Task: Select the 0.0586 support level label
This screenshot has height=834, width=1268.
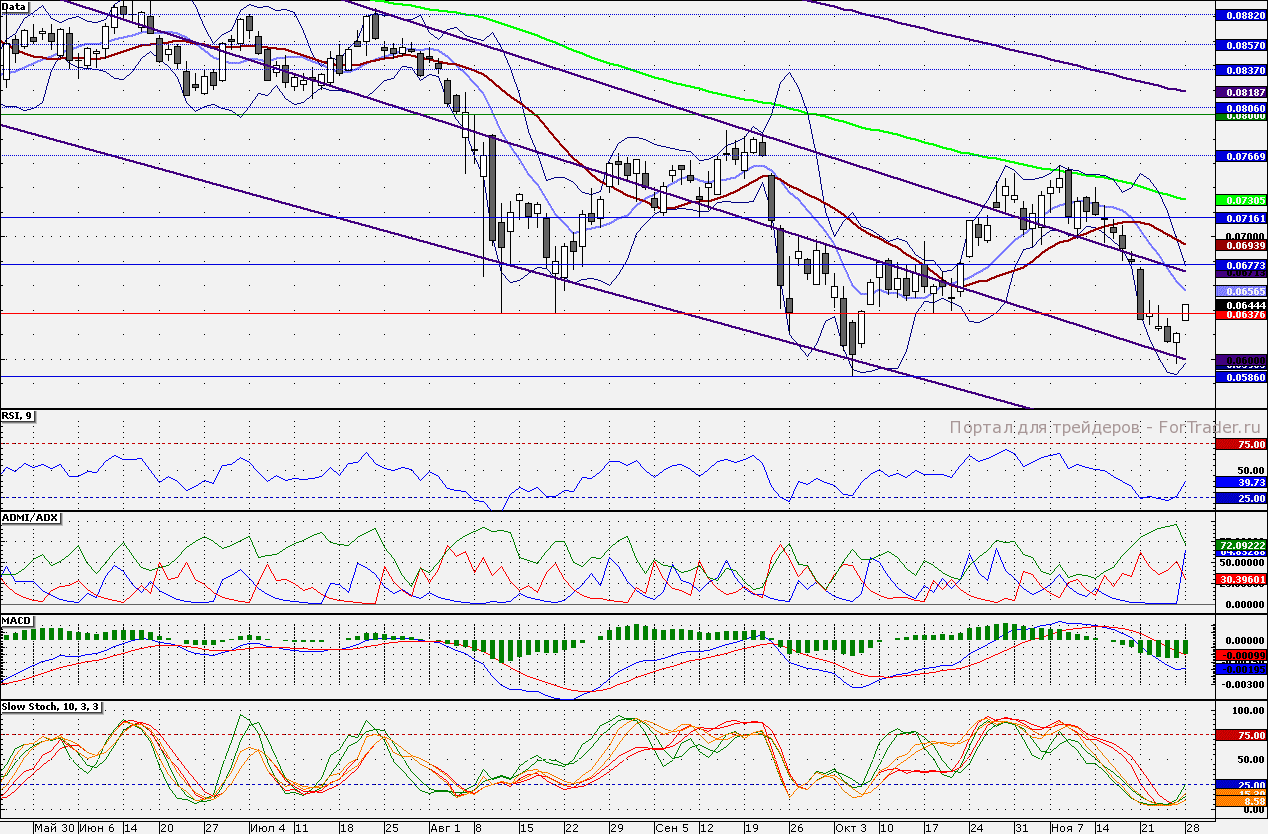Action: coord(1240,377)
